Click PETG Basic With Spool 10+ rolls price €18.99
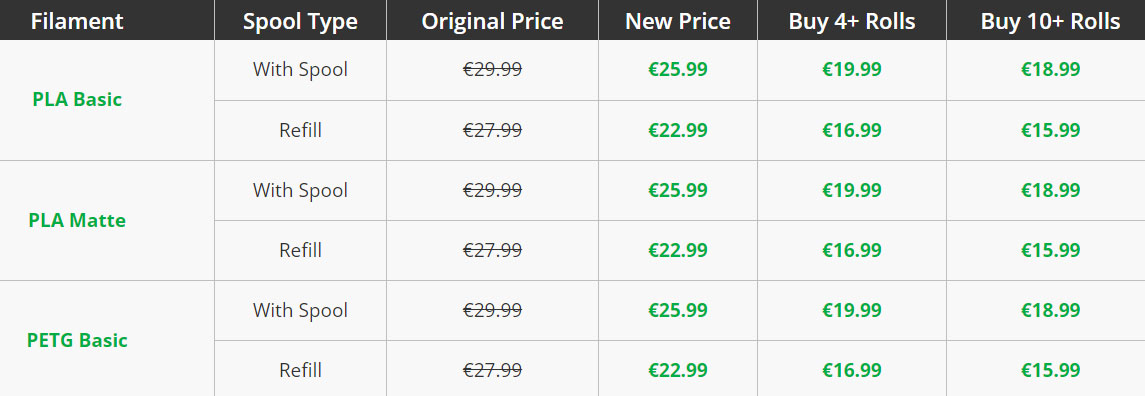Image resolution: width=1145 pixels, height=396 pixels. click(x=1051, y=310)
